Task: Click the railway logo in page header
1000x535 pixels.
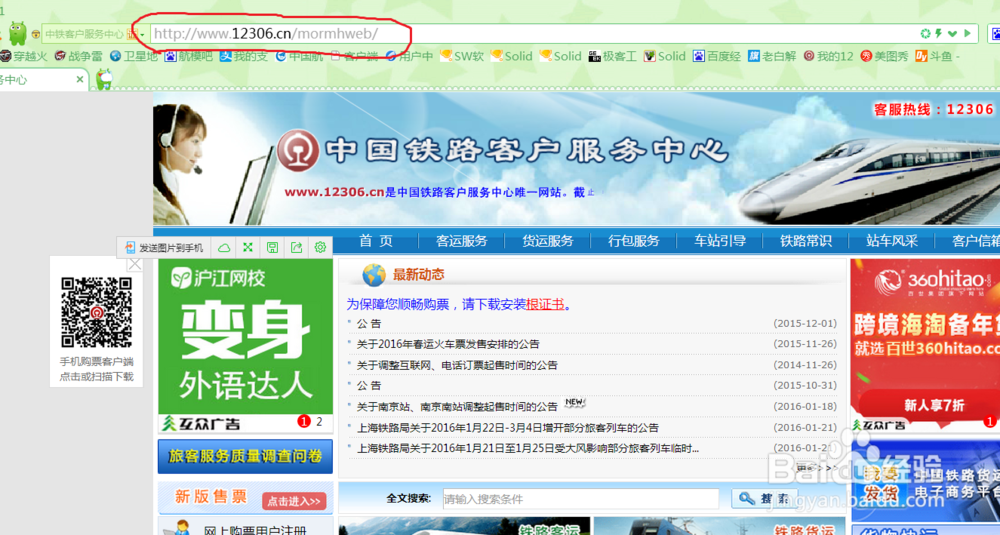Action: pos(298,150)
